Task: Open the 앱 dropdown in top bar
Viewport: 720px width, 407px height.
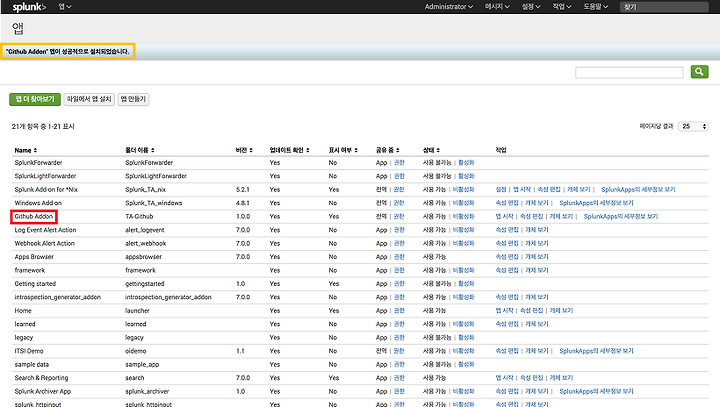Action: (65, 7)
